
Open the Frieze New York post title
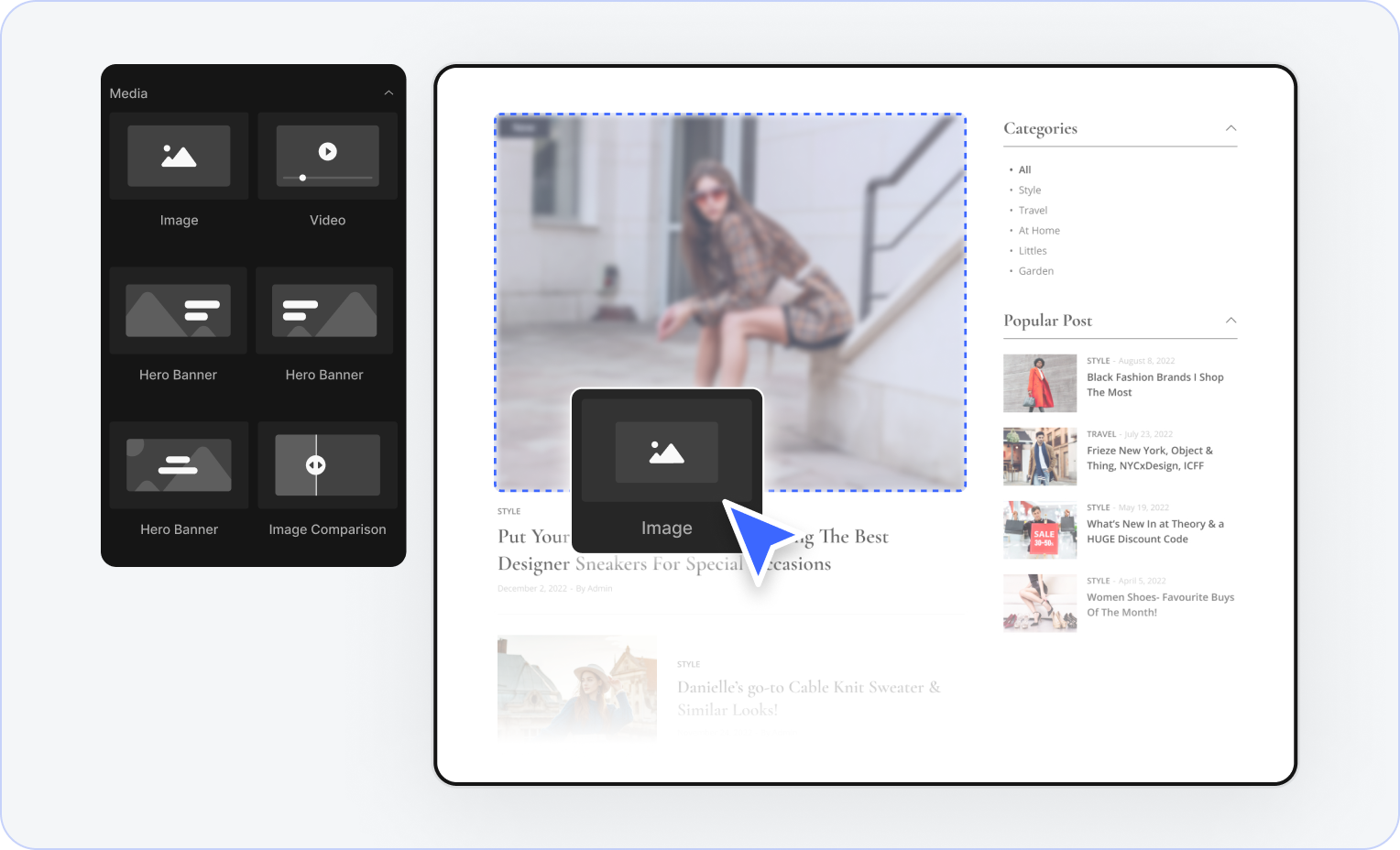point(1149,458)
